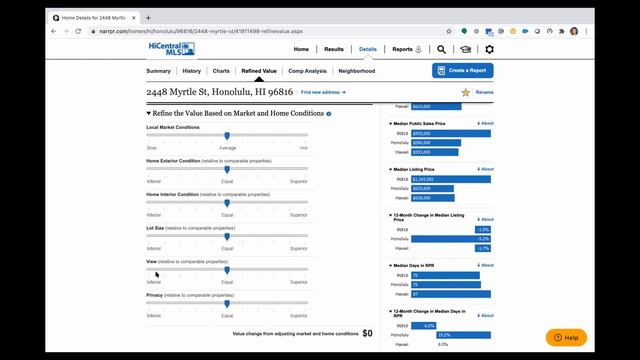The width and height of the screenshot is (640, 360).
Task: Open the Details menu item
Action: [x=368, y=49]
